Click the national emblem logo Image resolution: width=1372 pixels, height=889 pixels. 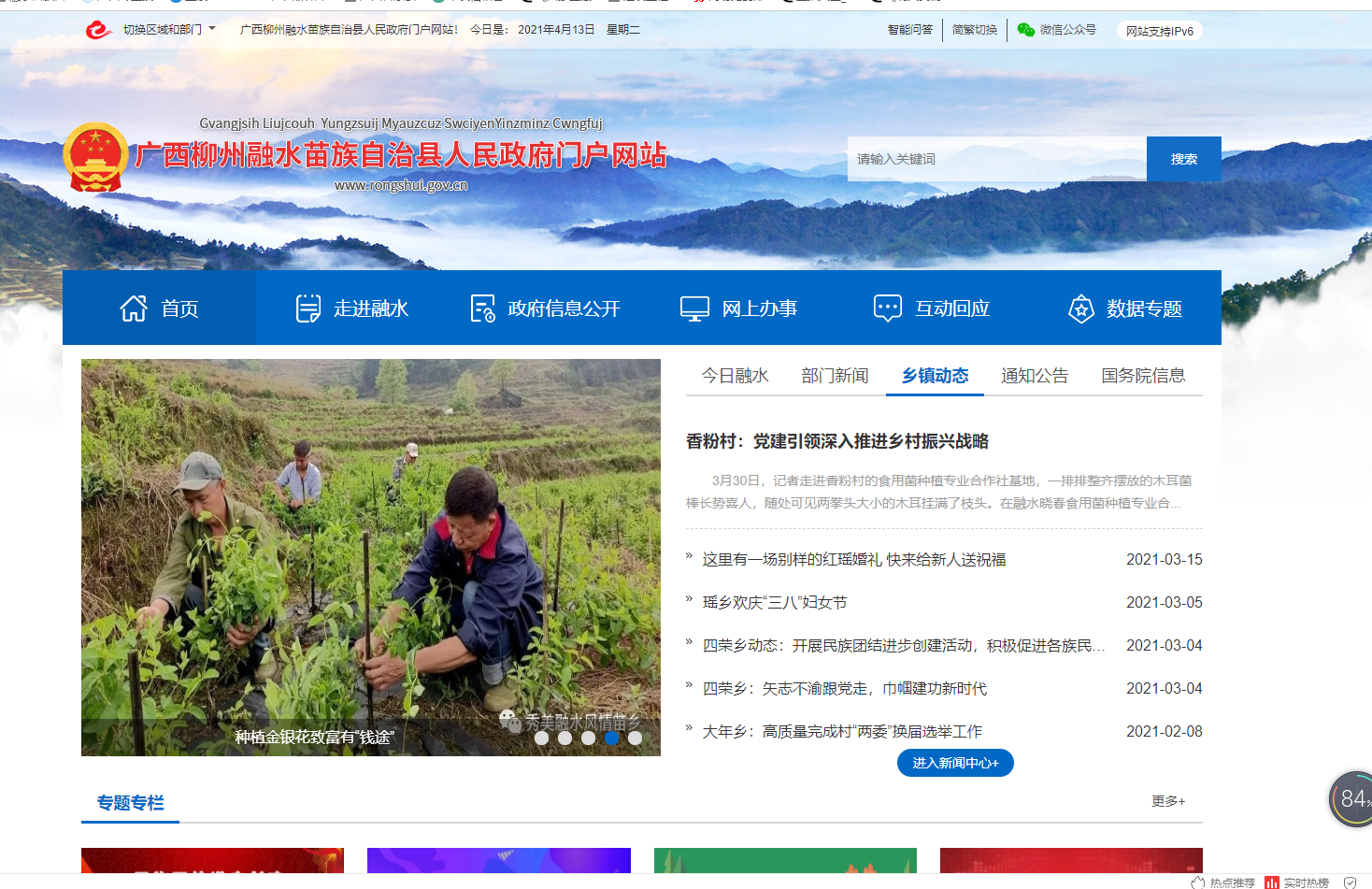tap(94, 157)
